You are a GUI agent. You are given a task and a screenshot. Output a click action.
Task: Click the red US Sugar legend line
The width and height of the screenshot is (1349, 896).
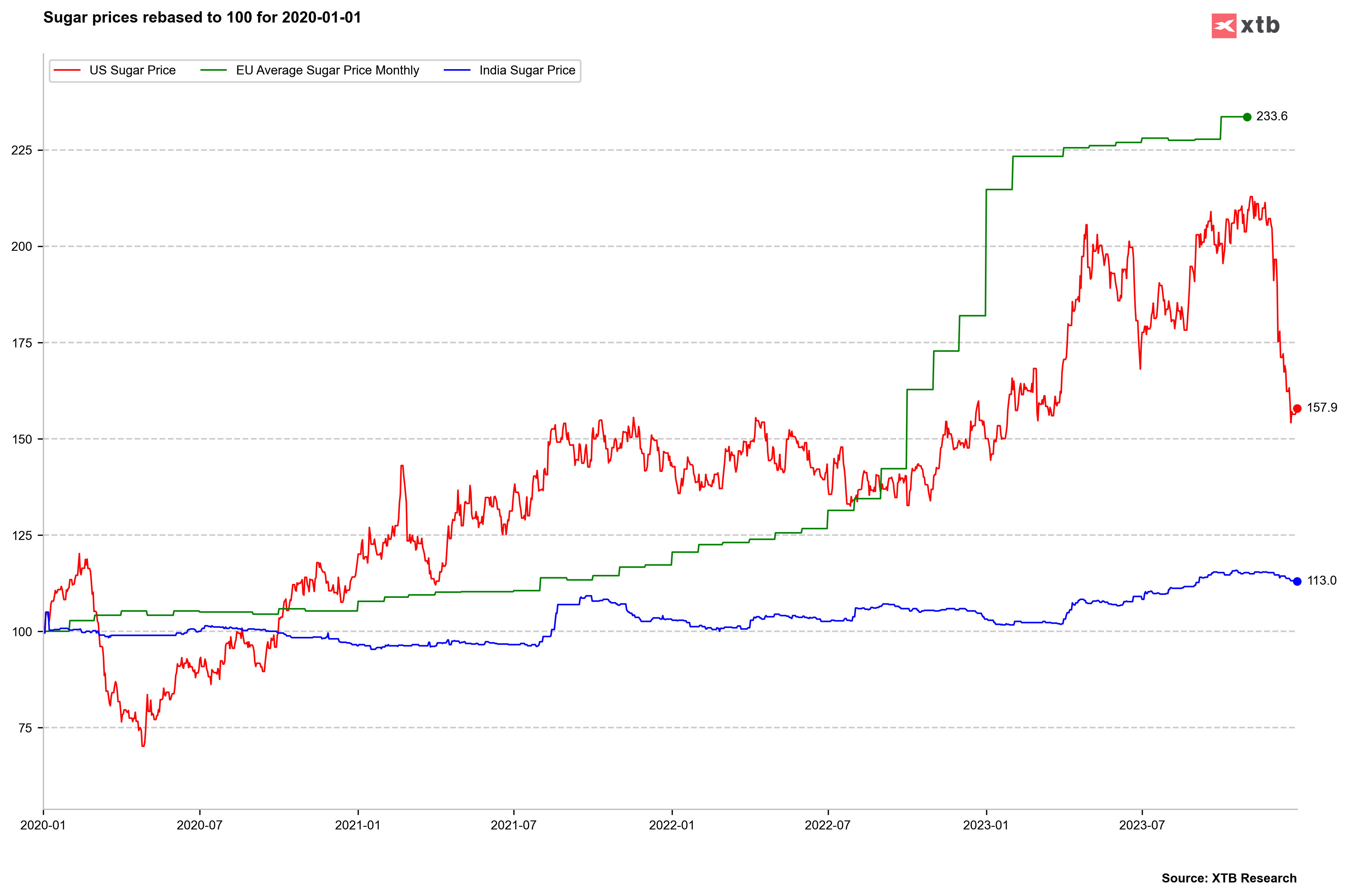(x=67, y=70)
